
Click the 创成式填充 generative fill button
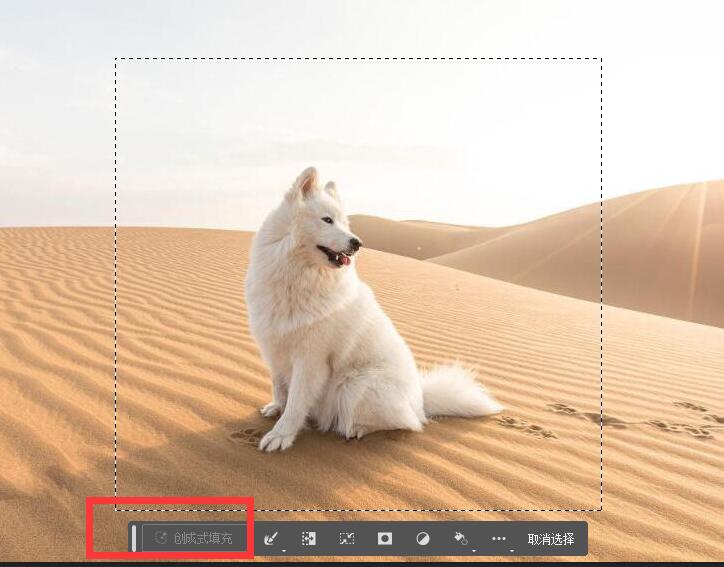click(194, 538)
